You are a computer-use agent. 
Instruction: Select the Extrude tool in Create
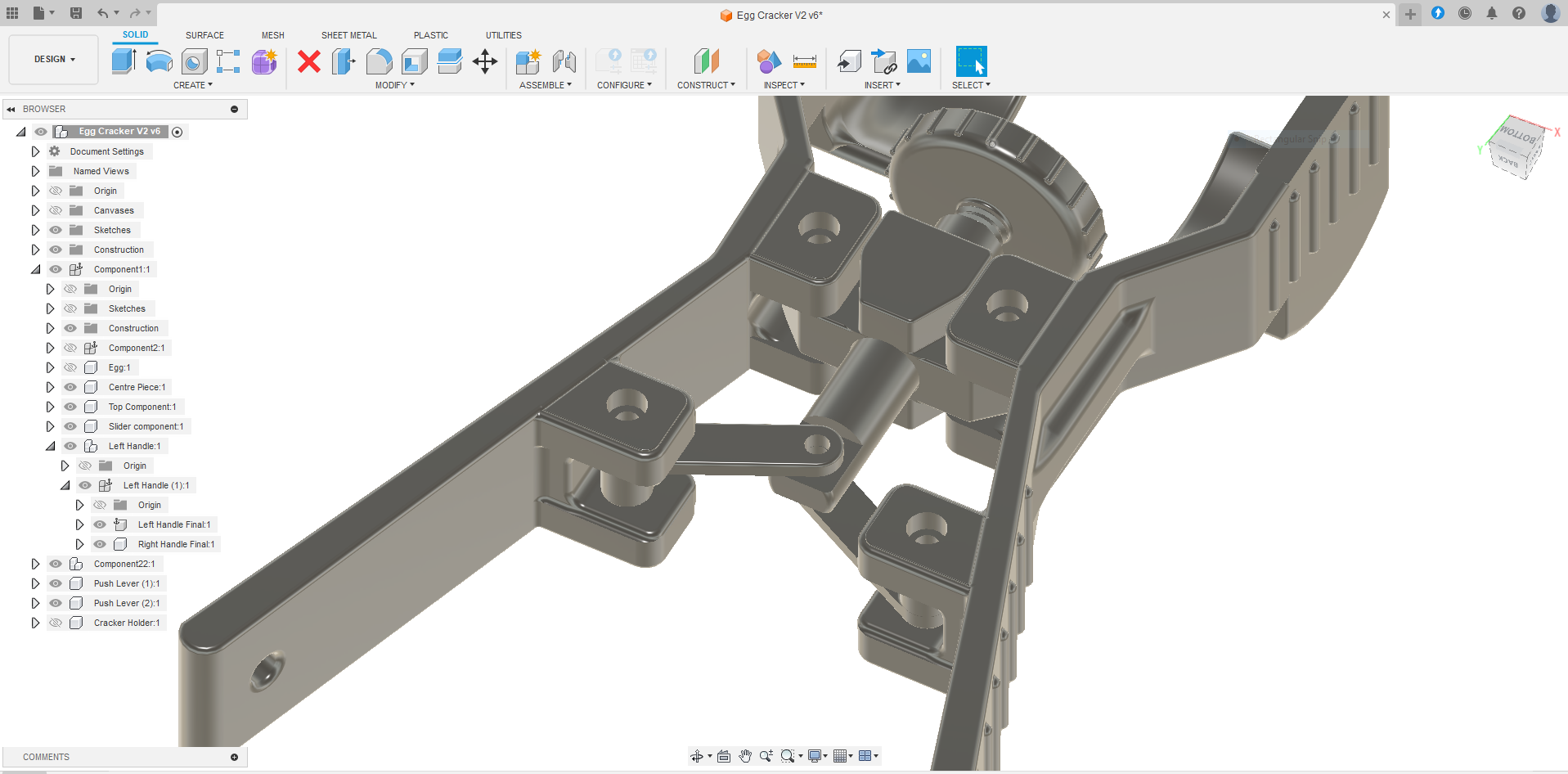click(x=124, y=61)
